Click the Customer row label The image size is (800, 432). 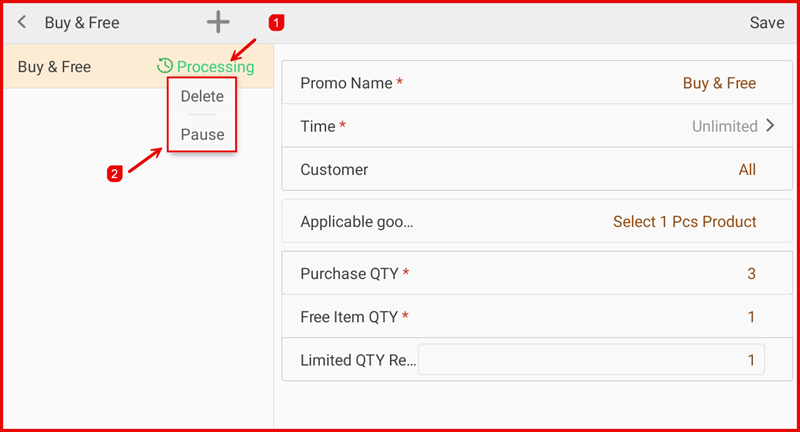[334, 170]
